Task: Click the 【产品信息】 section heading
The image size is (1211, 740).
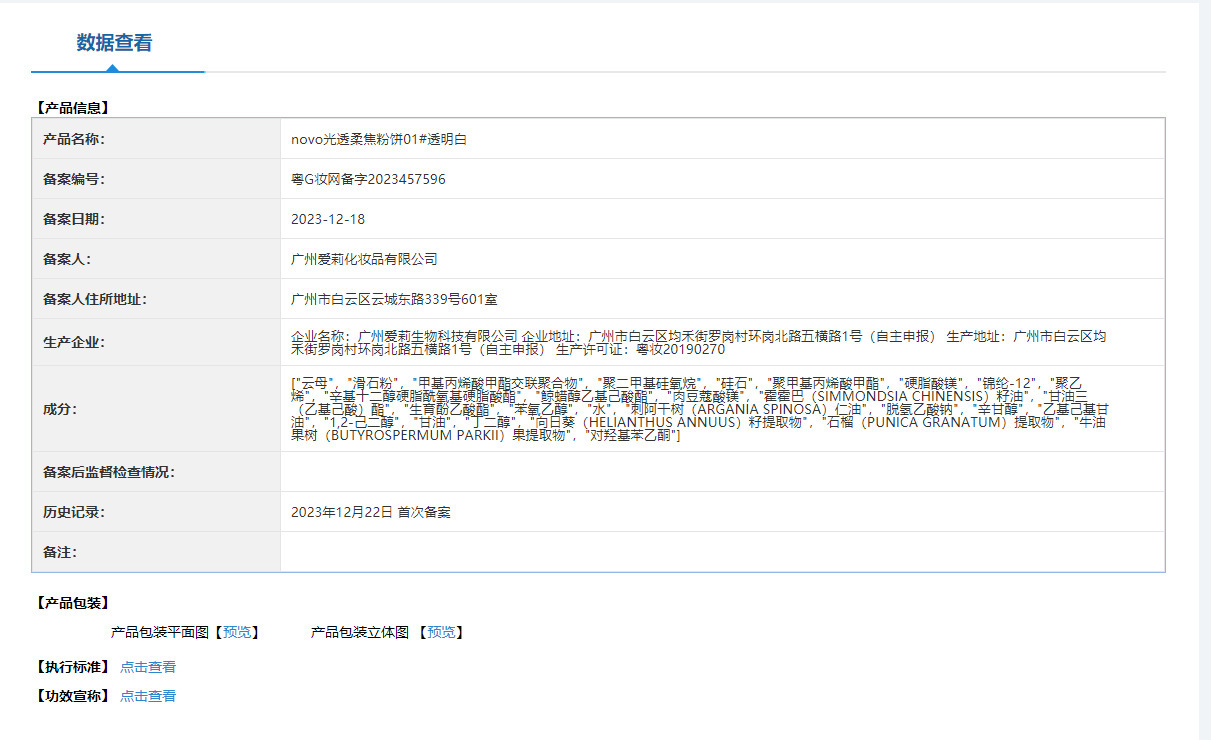Action: pyautogui.click(x=72, y=107)
